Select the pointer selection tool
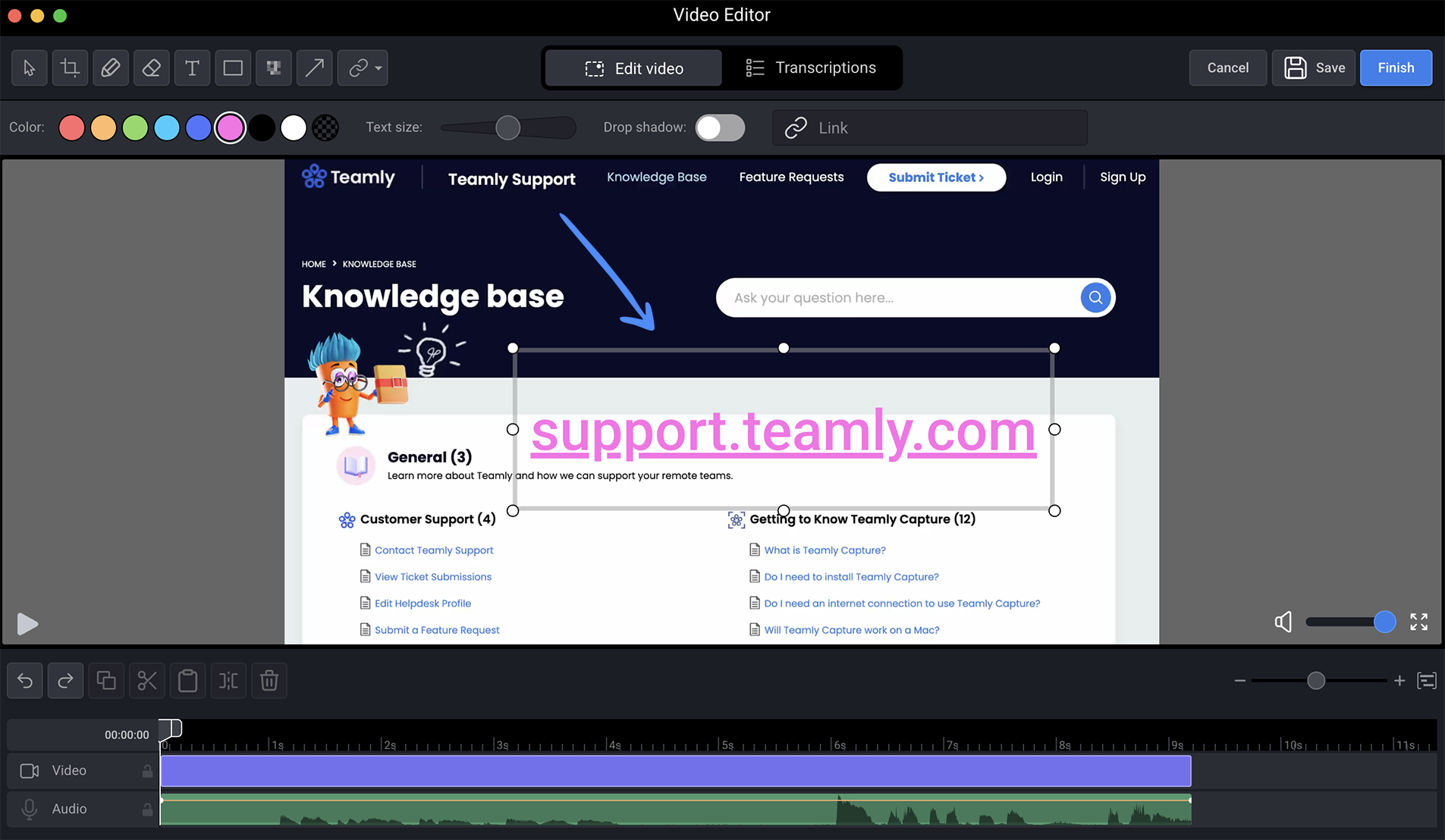 (30, 68)
